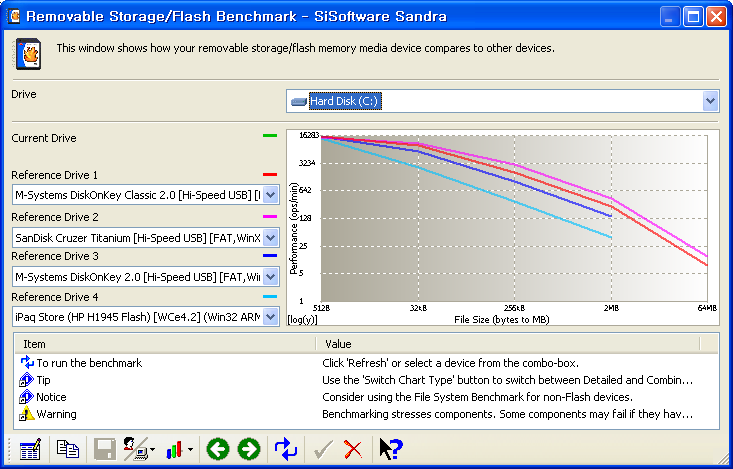This screenshot has height=469, width=733.
Task: Click the Copy to clipboard icon
Action: [68, 449]
